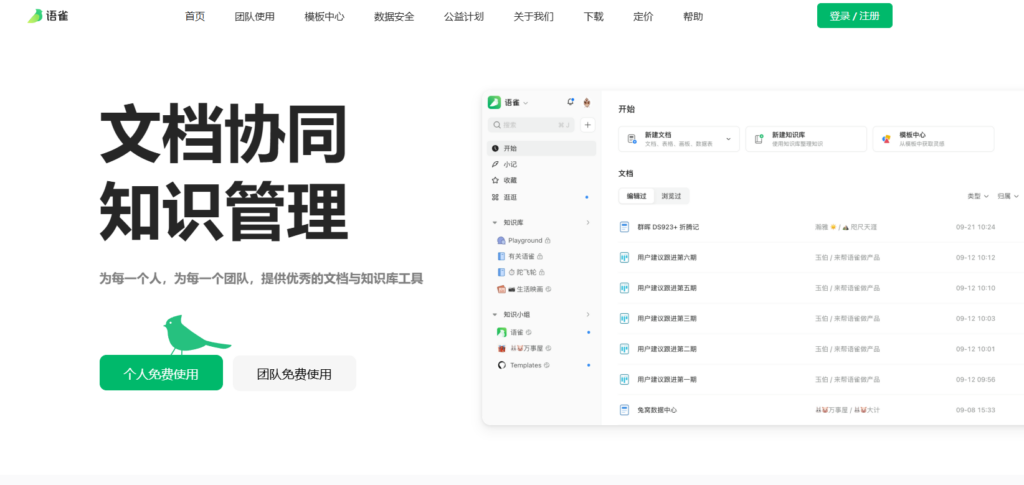Switch to the 浏览过 tab

coord(671,196)
